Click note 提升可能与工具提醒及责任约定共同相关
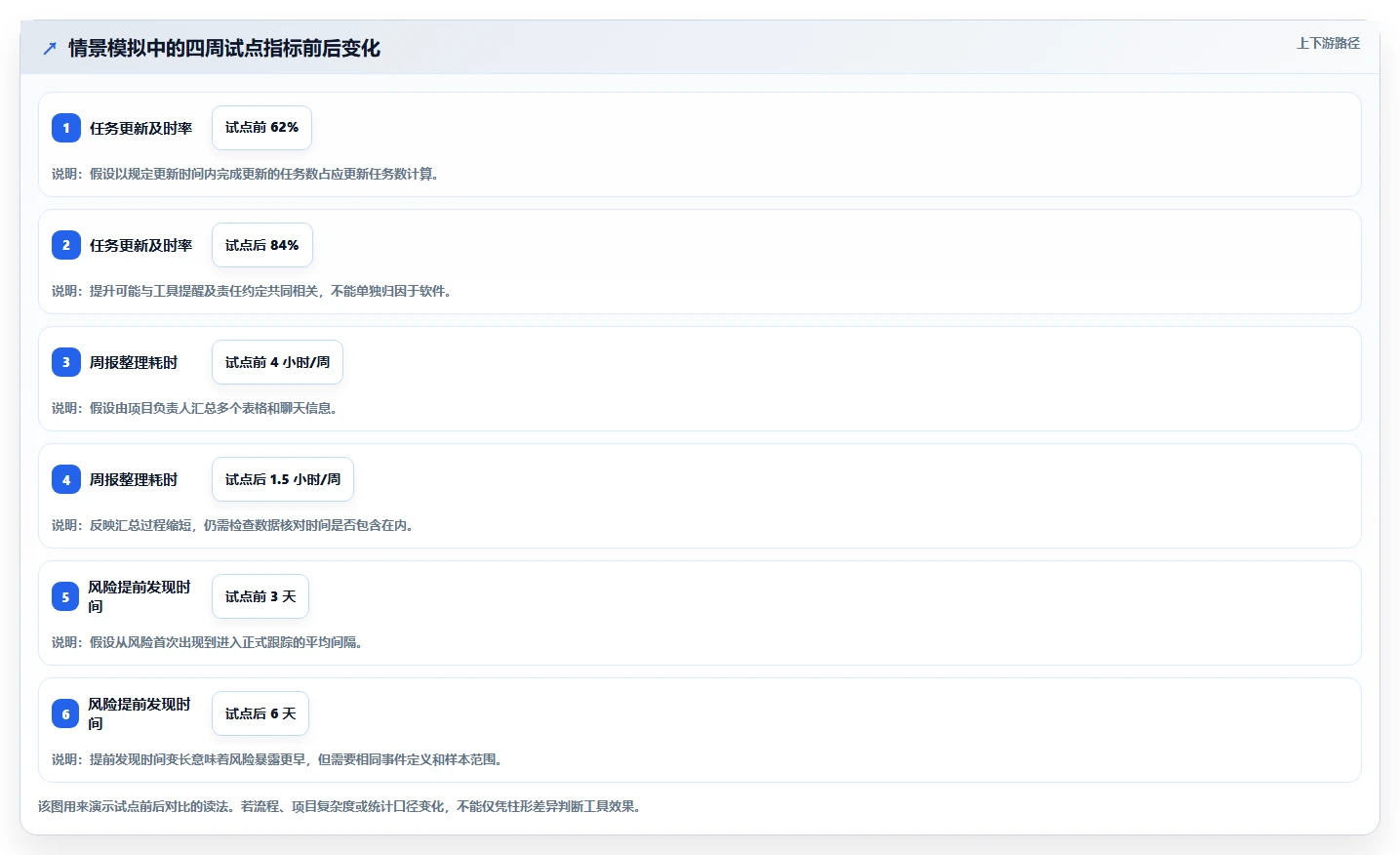The image size is (1400, 855). click(x=252, y=291)
